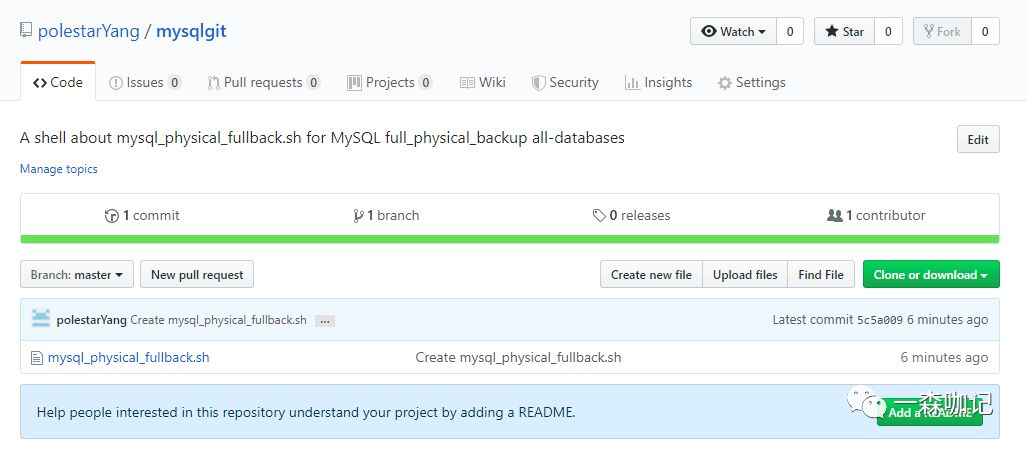Click the file icon beside mysql_physical_fullback.sh

37,357
